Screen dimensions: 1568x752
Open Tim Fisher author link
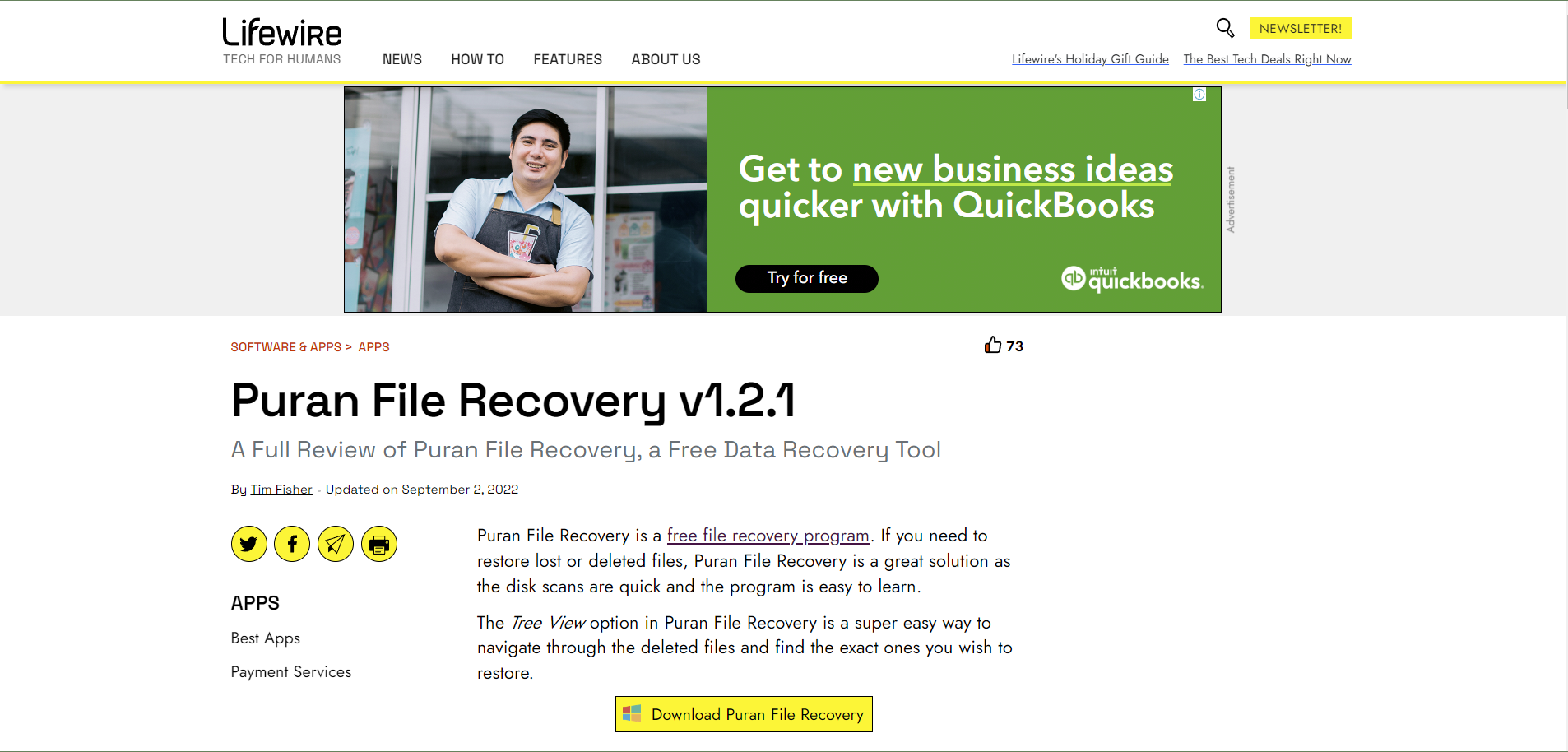(x=281, y=490)
